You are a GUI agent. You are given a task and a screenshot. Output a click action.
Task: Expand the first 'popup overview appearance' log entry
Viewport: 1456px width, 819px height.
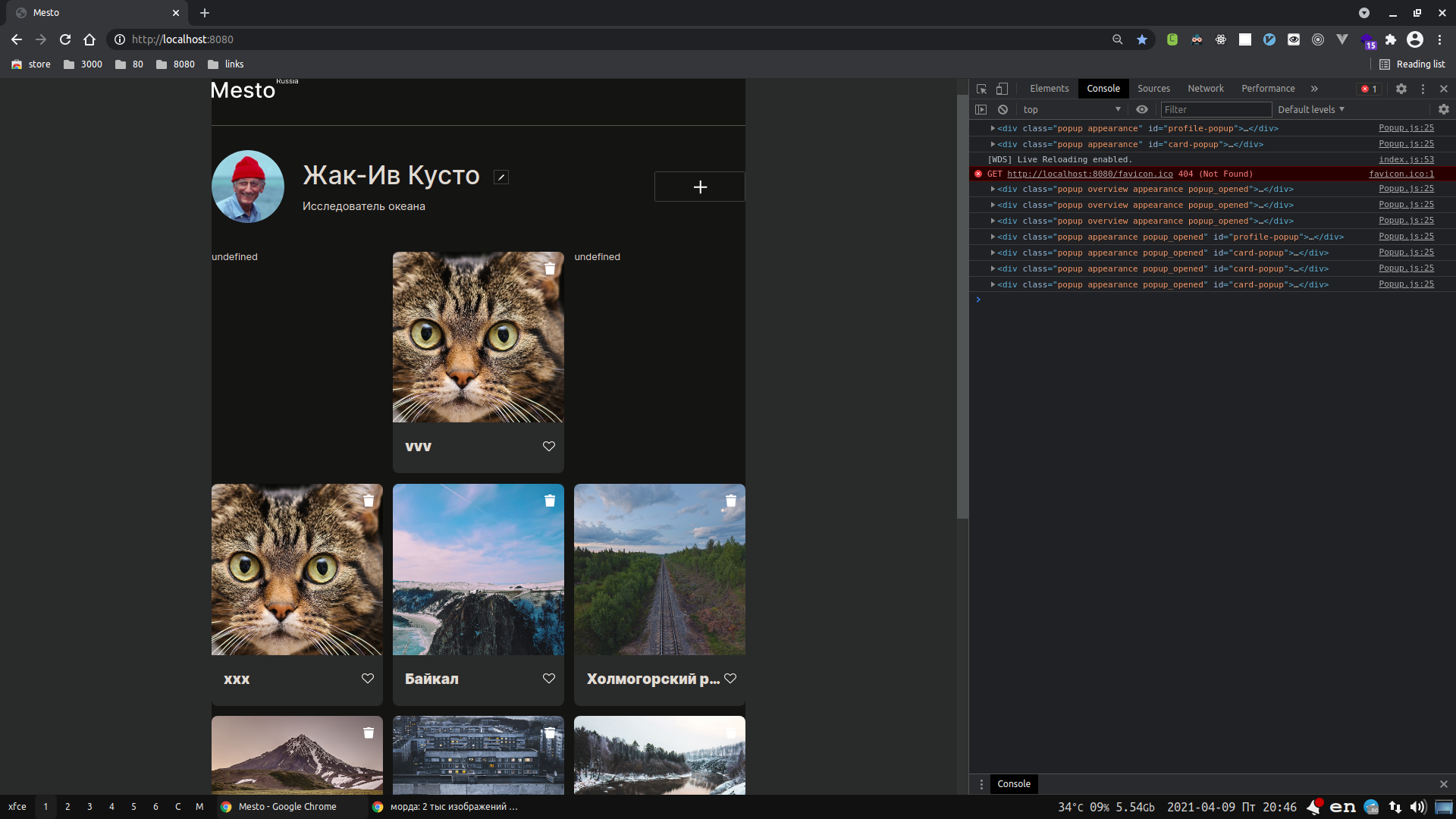click(993, 189)
